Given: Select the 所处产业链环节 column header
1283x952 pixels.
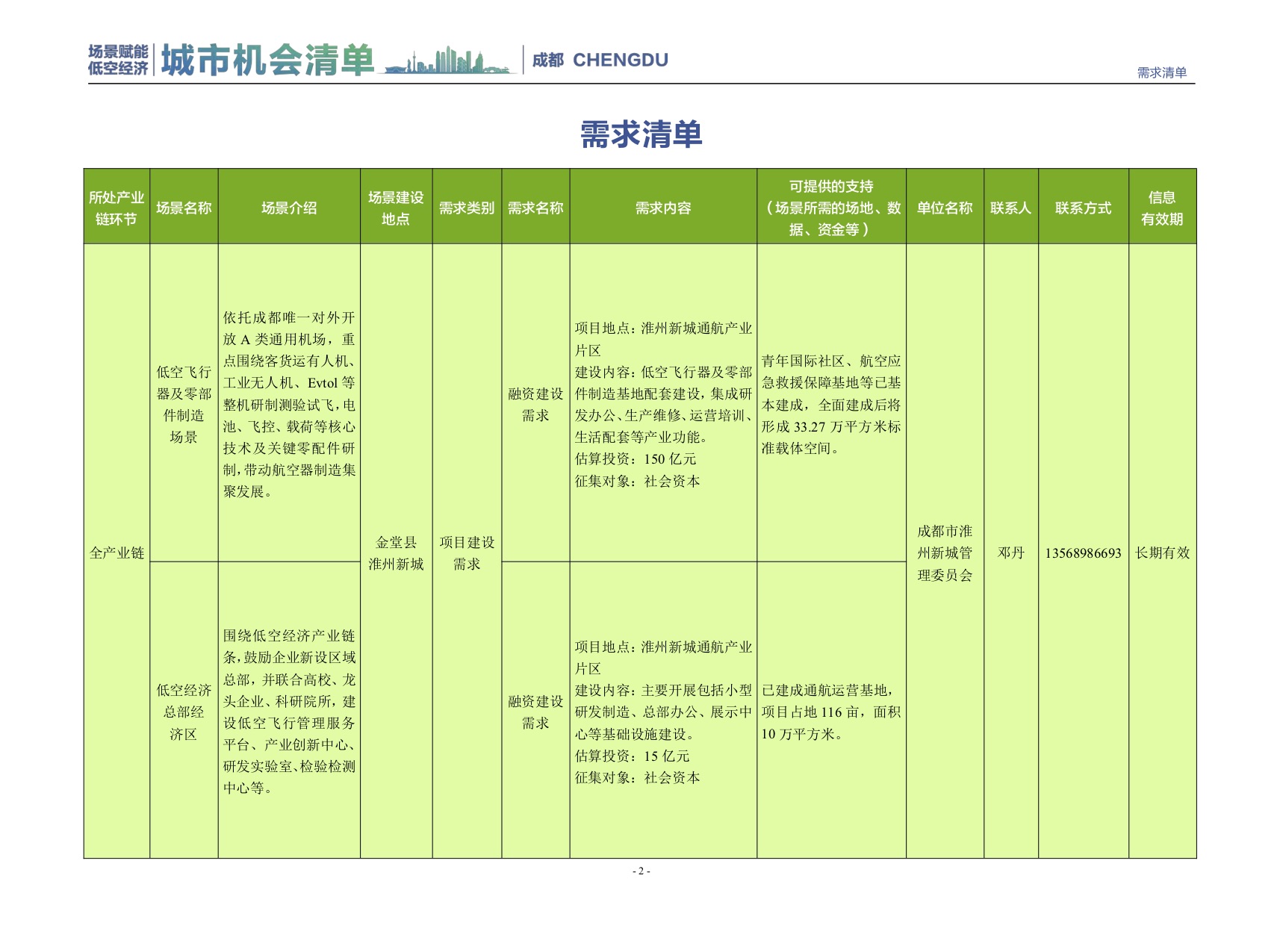Looking at the screenshot, I should (117, 208).
